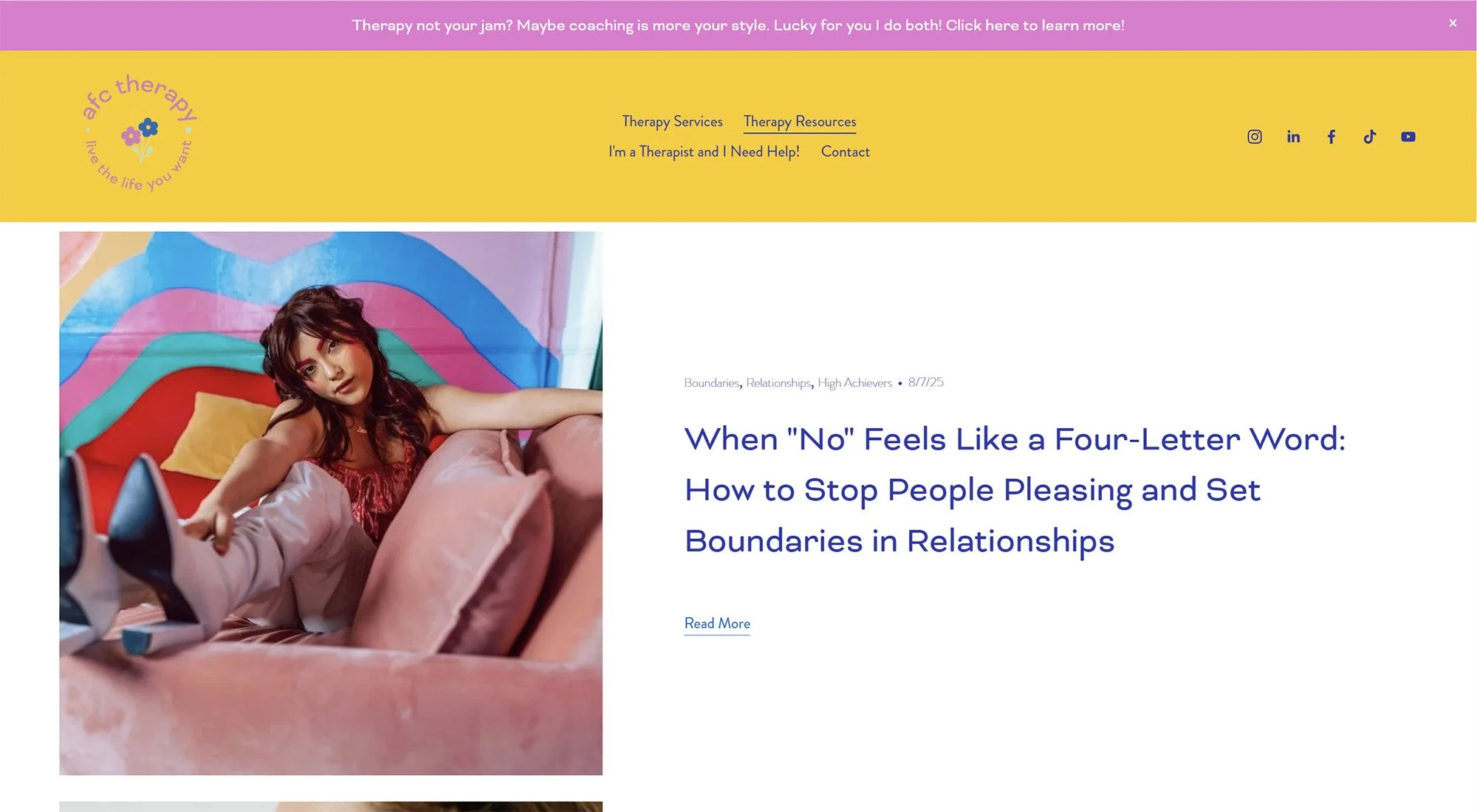Image resolution: width=1477 pixels, height=812 pixels.
Task: Click the Read More link
Action: [x=717, y=624]
